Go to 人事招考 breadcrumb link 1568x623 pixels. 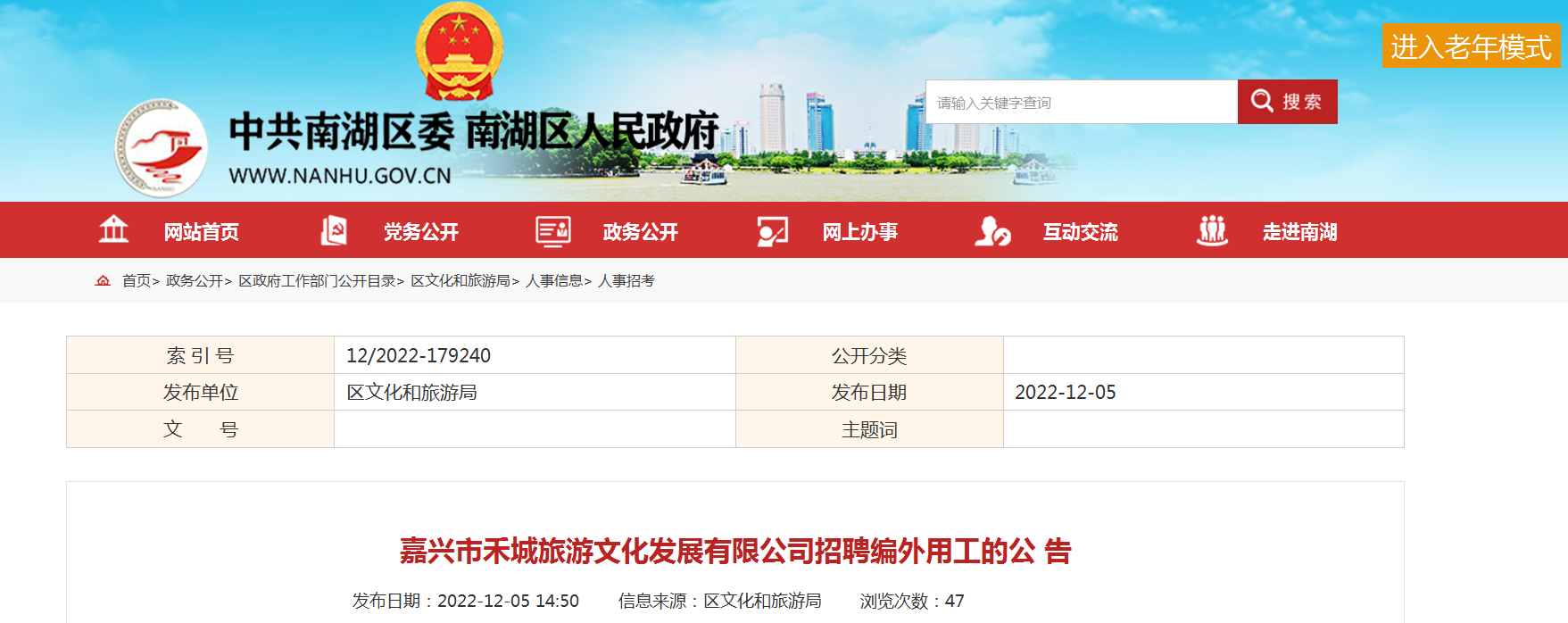point(626,280)
